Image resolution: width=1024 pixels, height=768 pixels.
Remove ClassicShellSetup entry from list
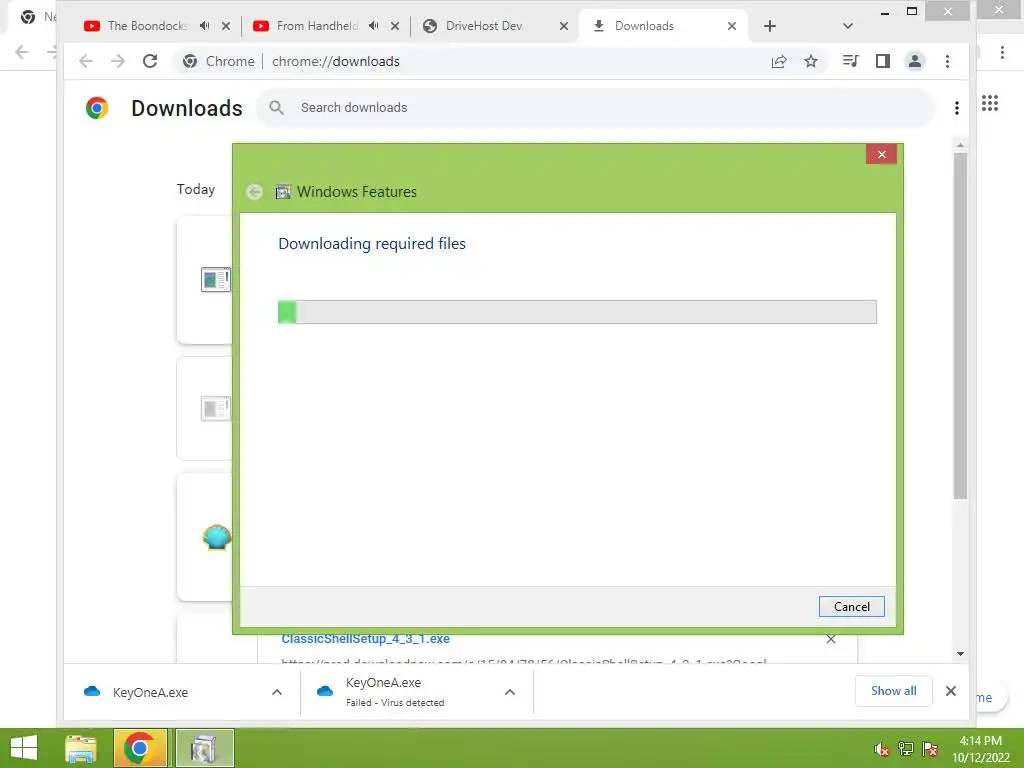click(x=831, y=639)
